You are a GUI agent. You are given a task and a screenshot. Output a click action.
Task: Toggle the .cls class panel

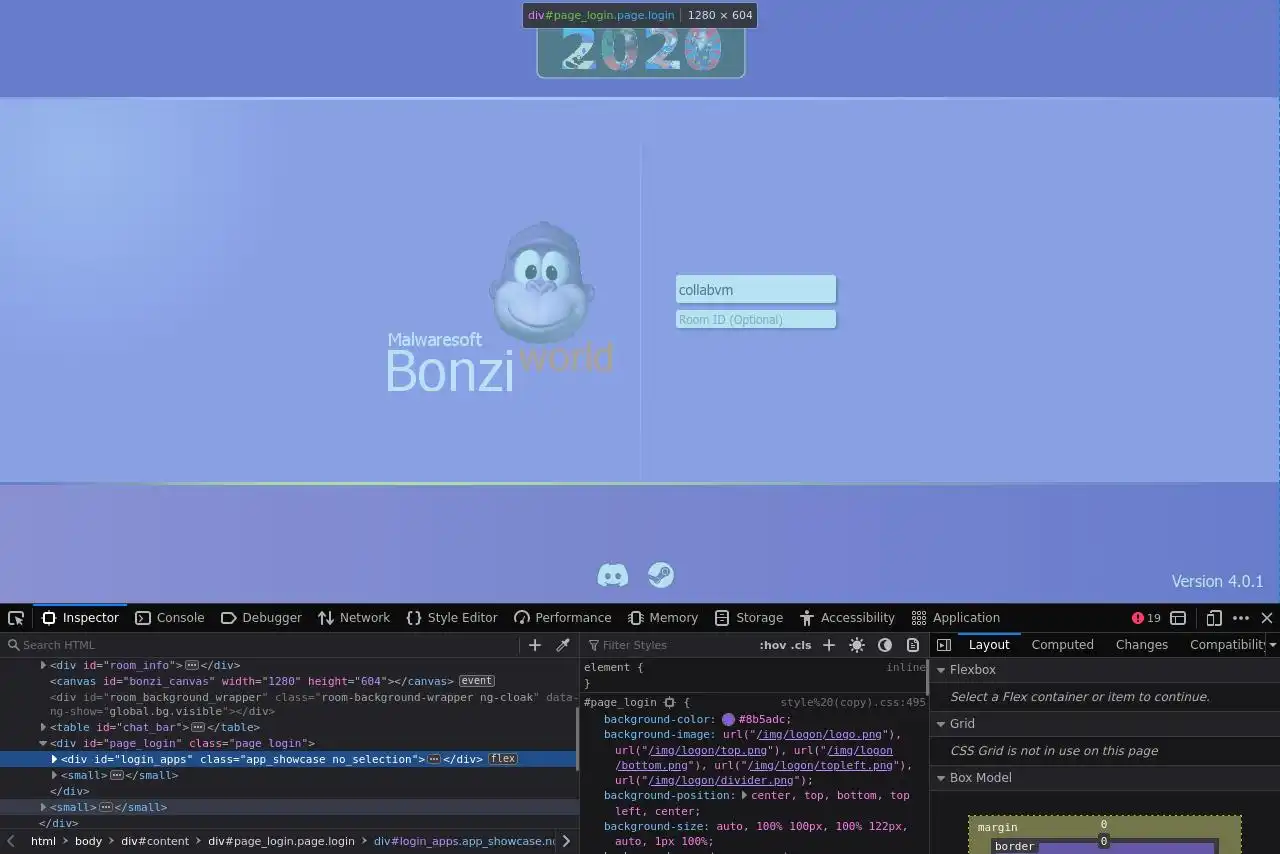(x=800, y=645)
